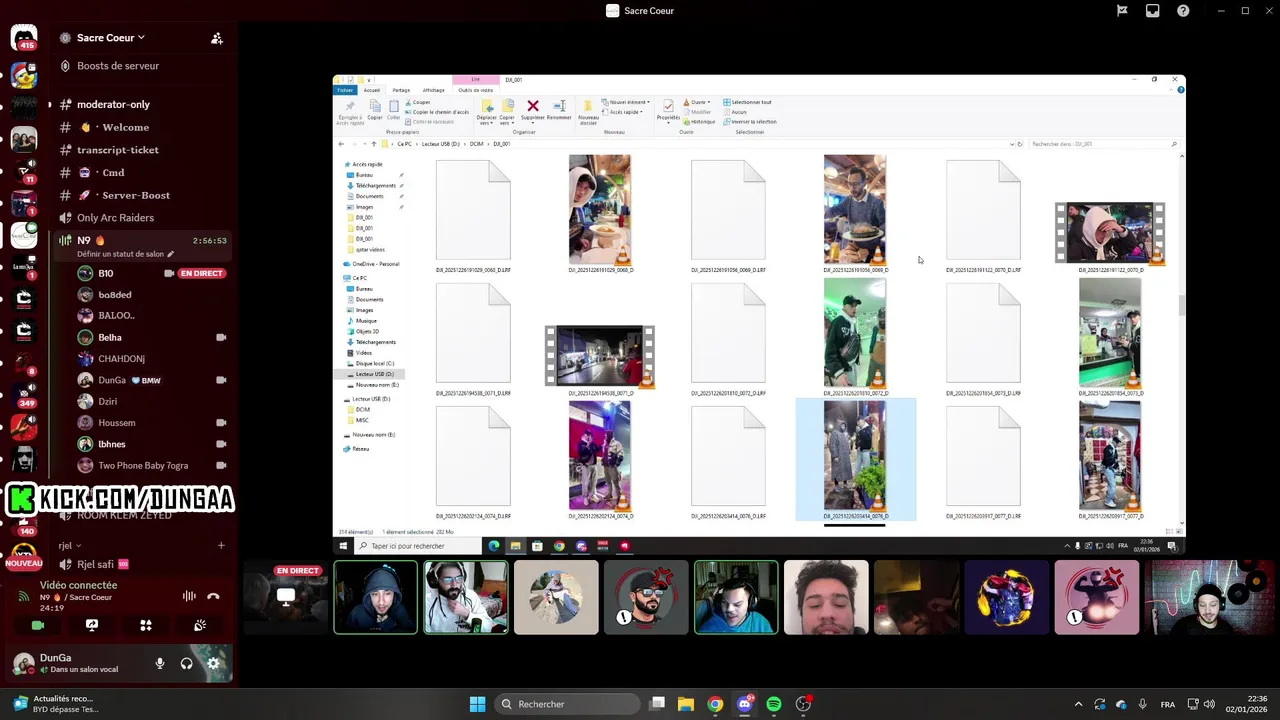Open the moderator-only channel
This screenshot has width=1280, height=720.
point(113,104)
